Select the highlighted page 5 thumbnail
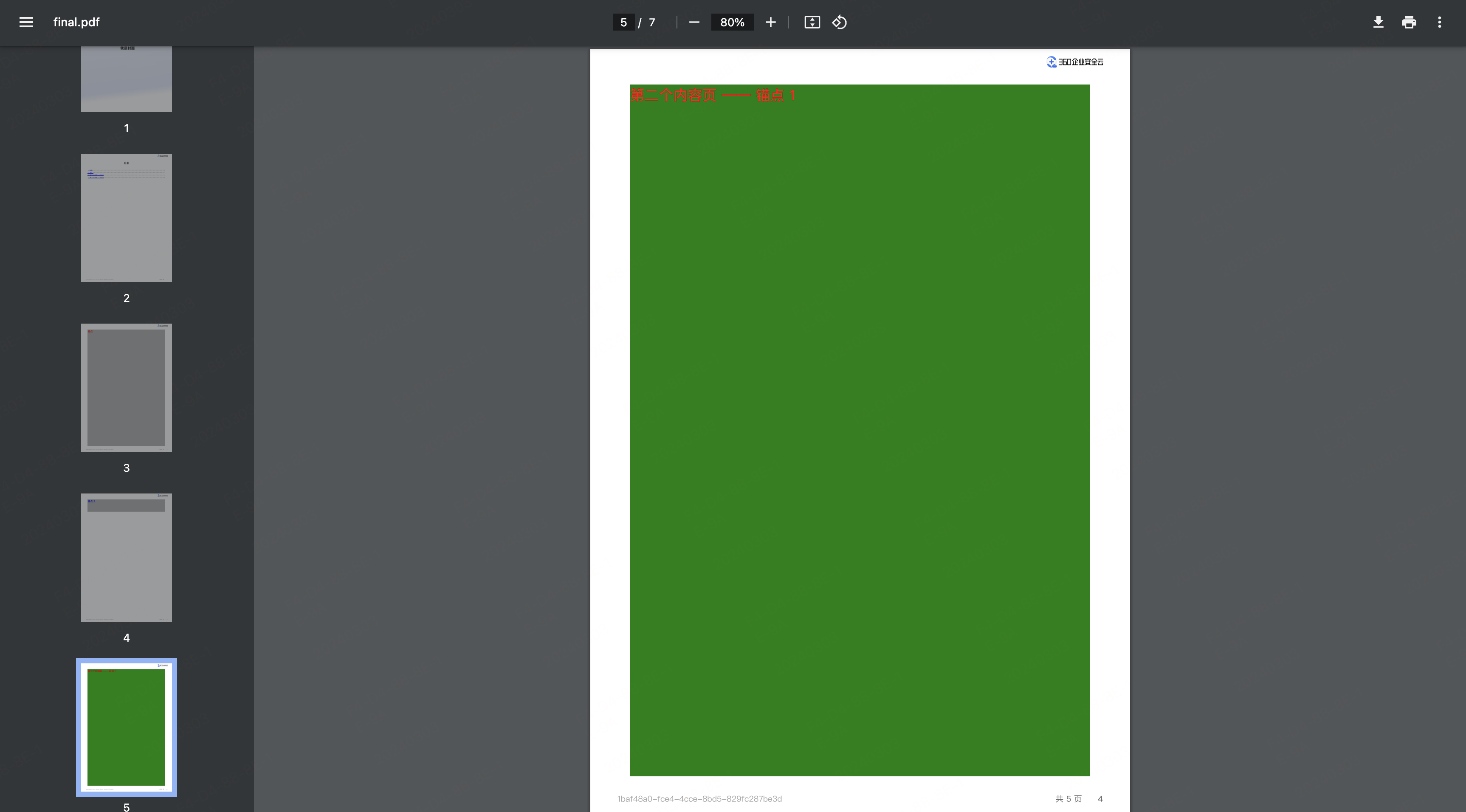This screenshot has width=1466, height=812. point(126,727)
